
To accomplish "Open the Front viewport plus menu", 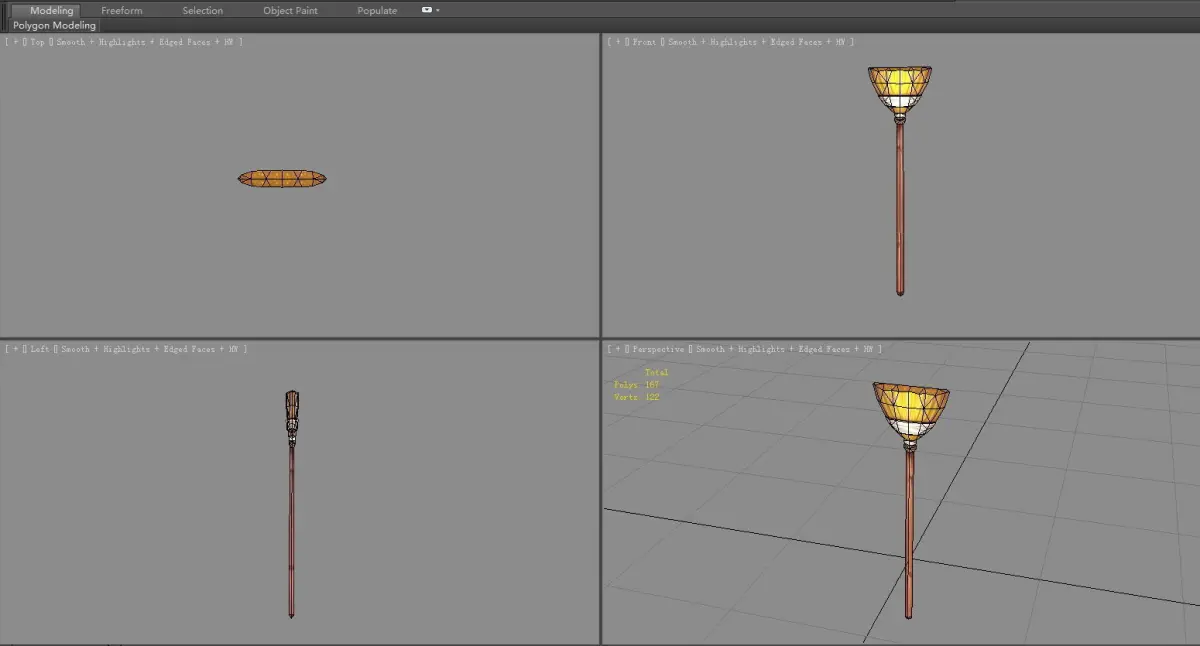I will tap(616, 42).
